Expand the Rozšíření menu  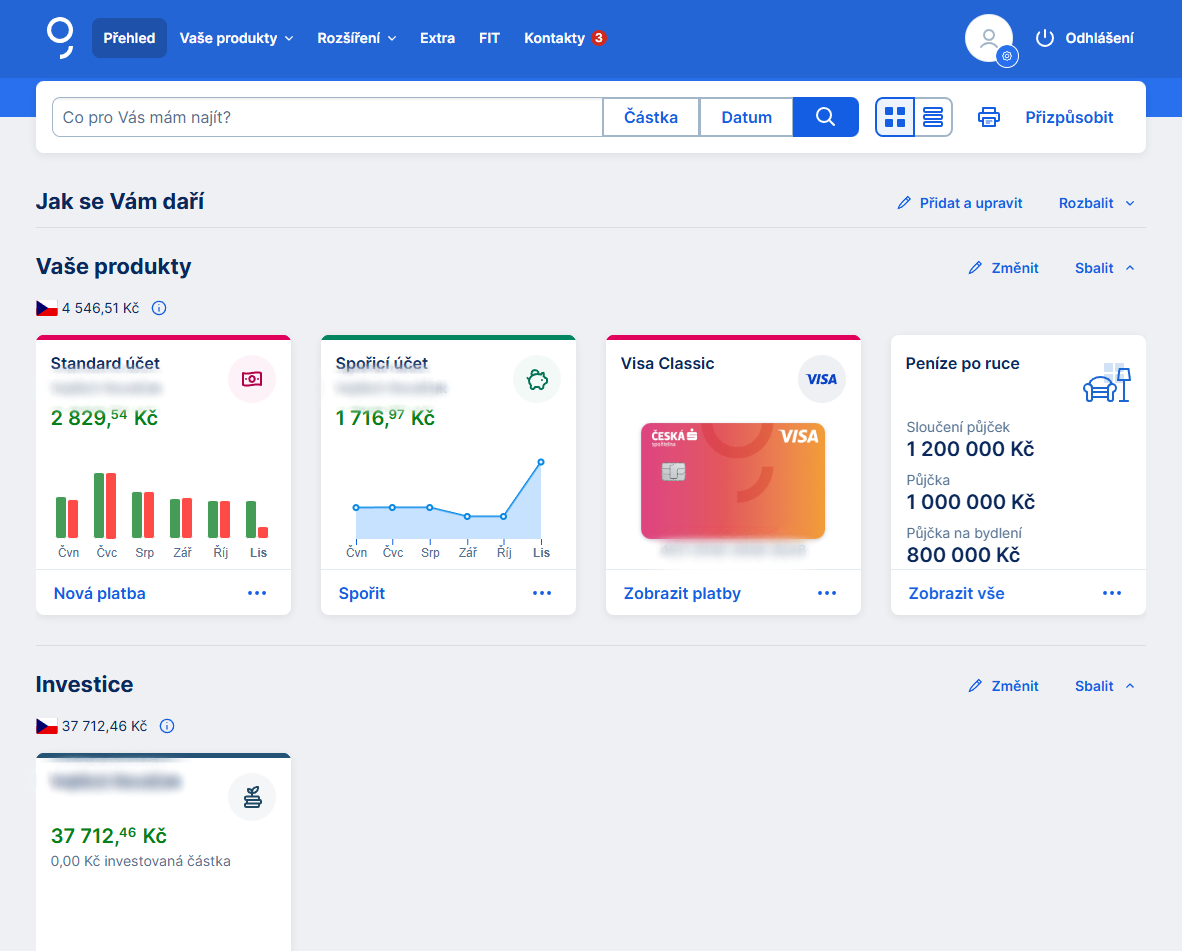tap(357, 38)
